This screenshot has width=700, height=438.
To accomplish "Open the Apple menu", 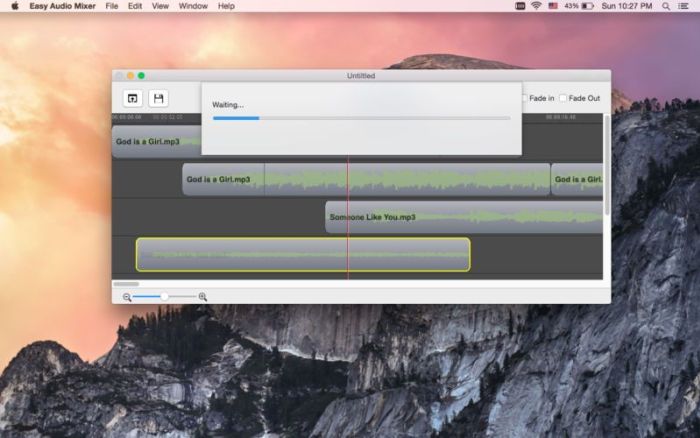I will pos(15,6).
